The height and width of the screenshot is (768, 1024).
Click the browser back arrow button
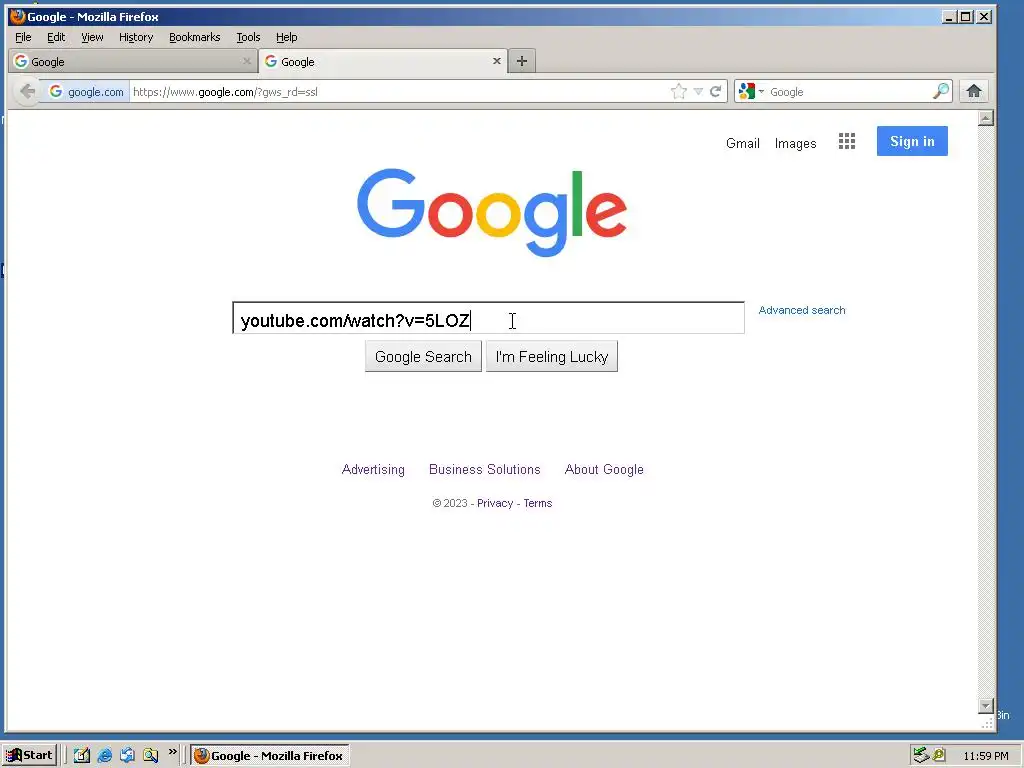point(27,91)
